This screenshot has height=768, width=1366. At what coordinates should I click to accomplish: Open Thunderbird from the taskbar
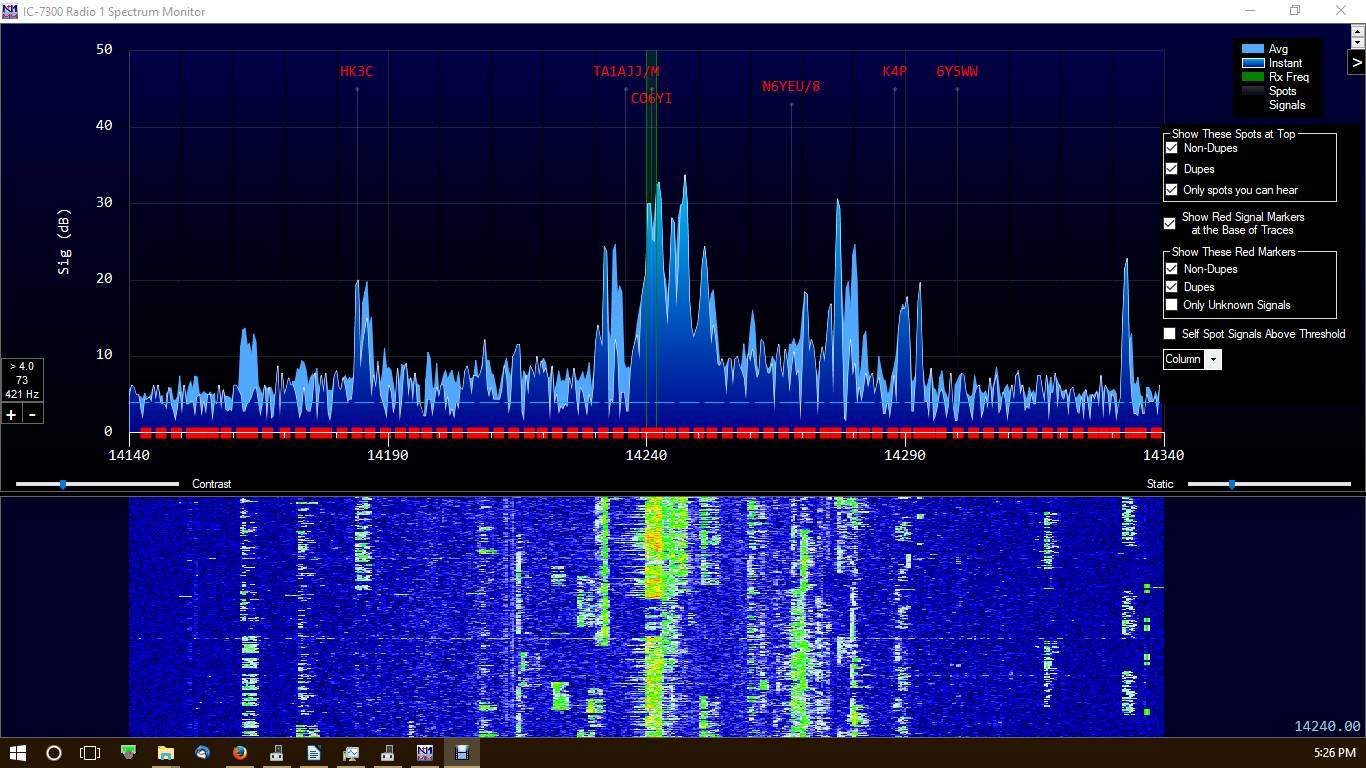(202, 753)
